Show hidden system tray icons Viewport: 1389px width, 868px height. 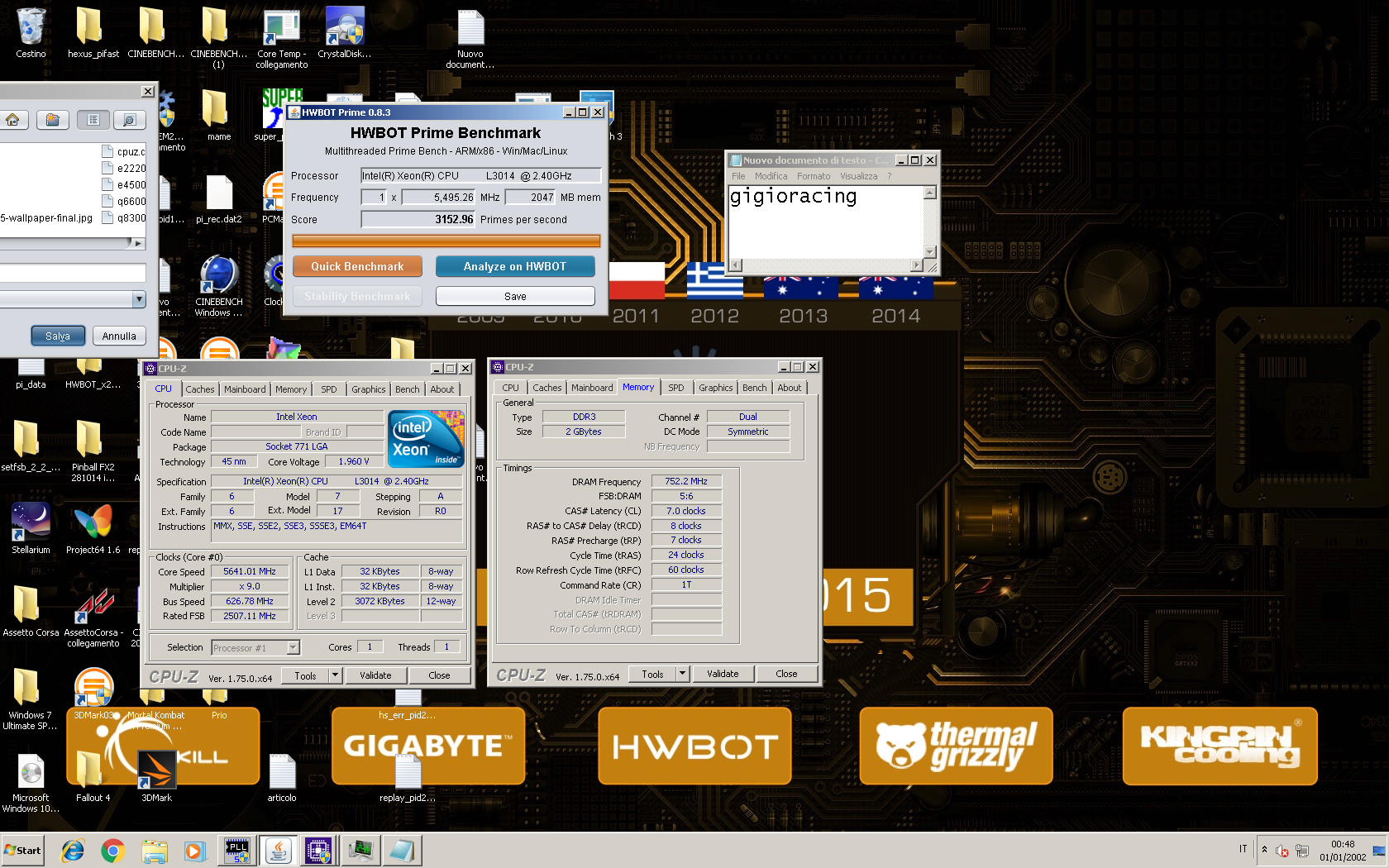tap(1263, 849)
